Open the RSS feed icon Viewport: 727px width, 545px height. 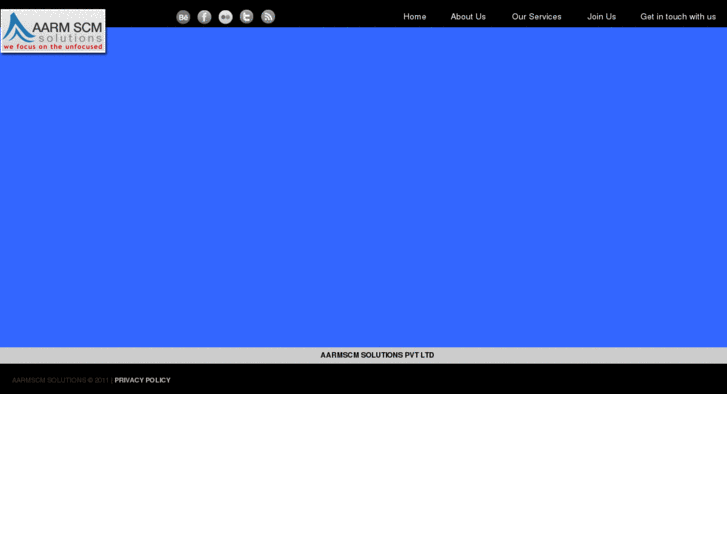coord(268,17)
